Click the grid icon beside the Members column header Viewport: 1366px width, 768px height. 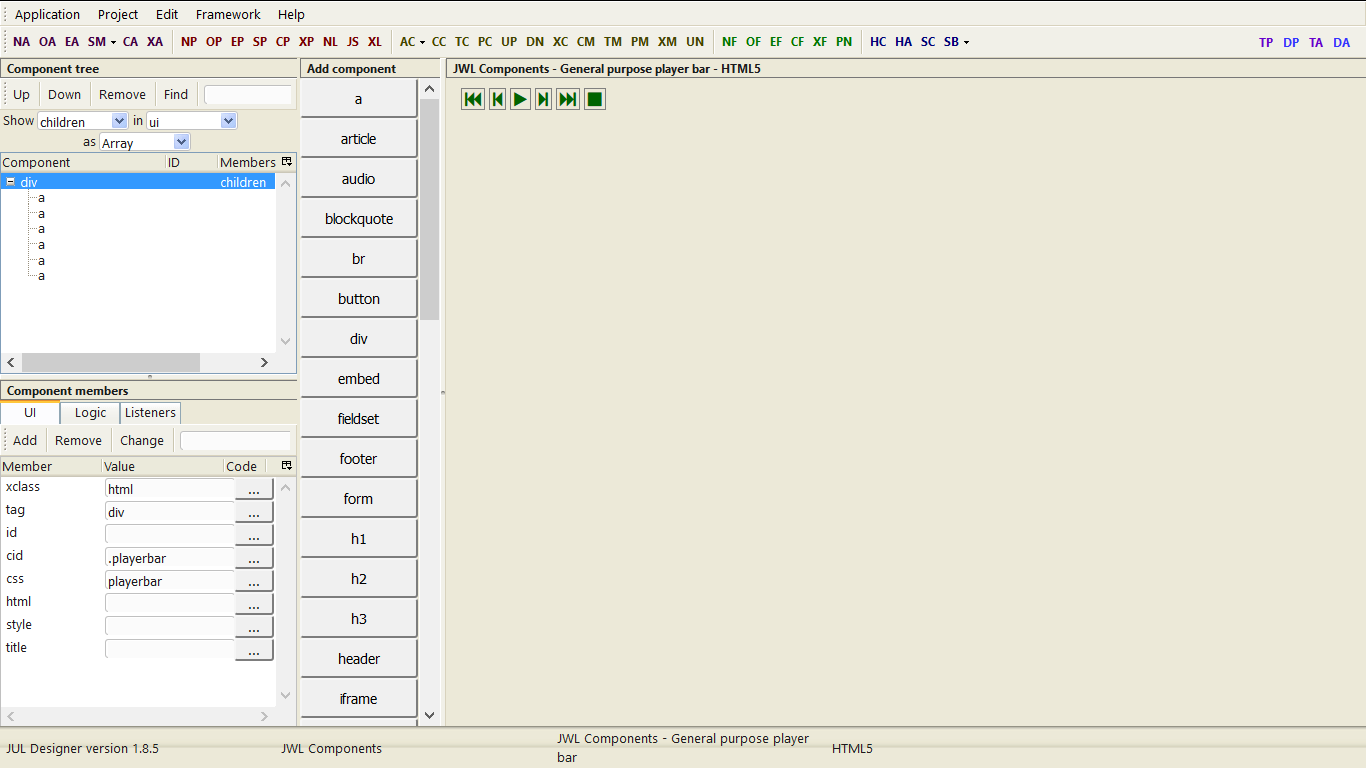(287, 161)
